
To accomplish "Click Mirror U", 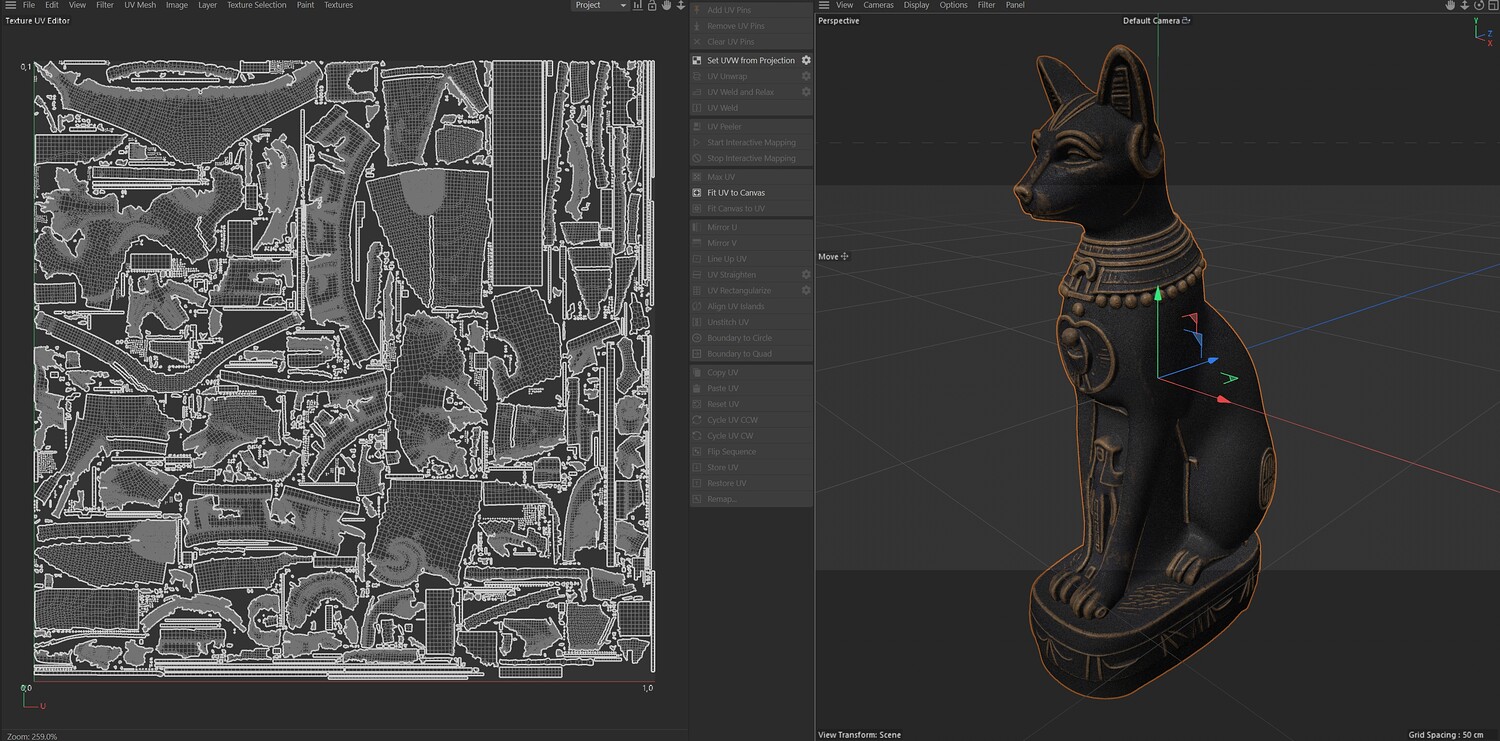I will 722,228.
